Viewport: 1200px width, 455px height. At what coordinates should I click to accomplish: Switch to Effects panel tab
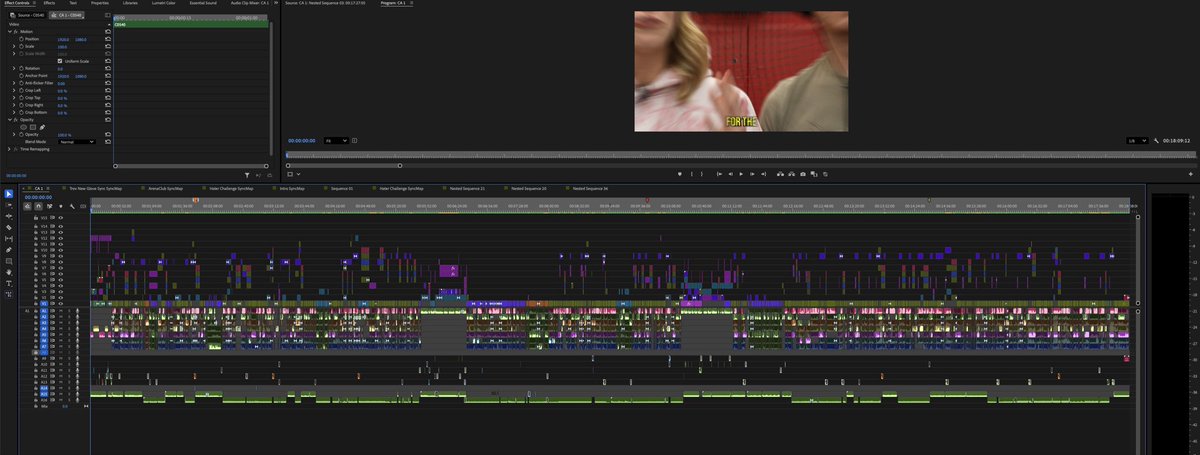click(49, 3)
